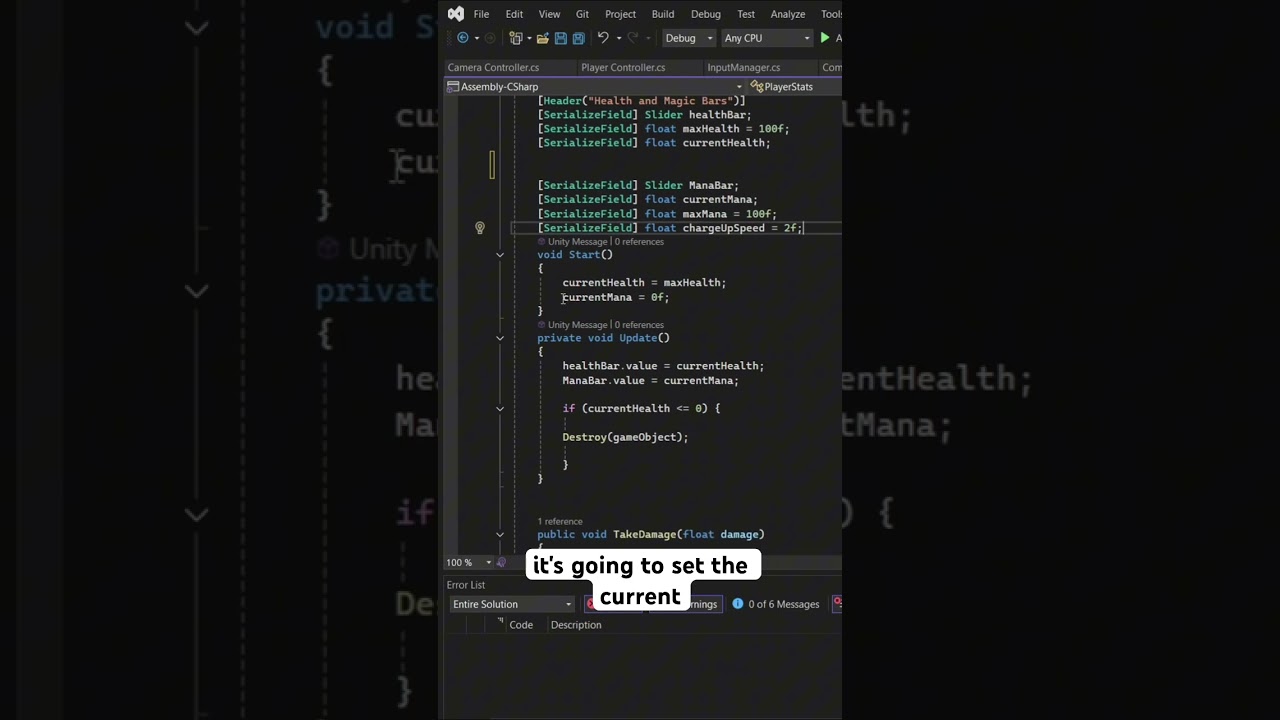Toggle the Warnings filter in Error List

click(x=685, y=604)
